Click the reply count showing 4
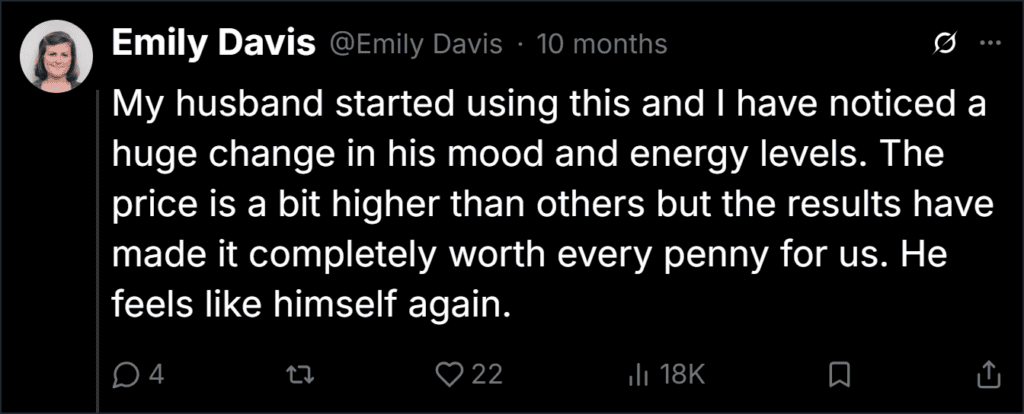 coord(156,374)
